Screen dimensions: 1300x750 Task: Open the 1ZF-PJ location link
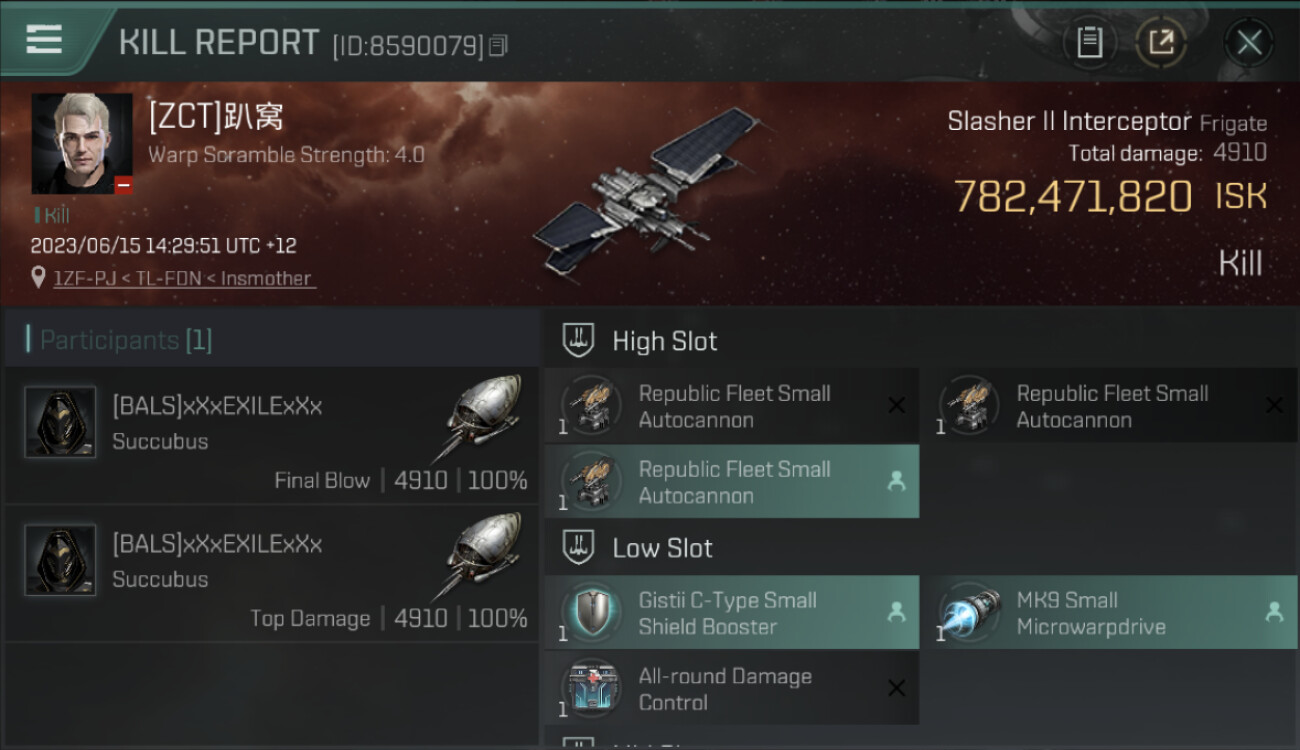coord(184,278)
